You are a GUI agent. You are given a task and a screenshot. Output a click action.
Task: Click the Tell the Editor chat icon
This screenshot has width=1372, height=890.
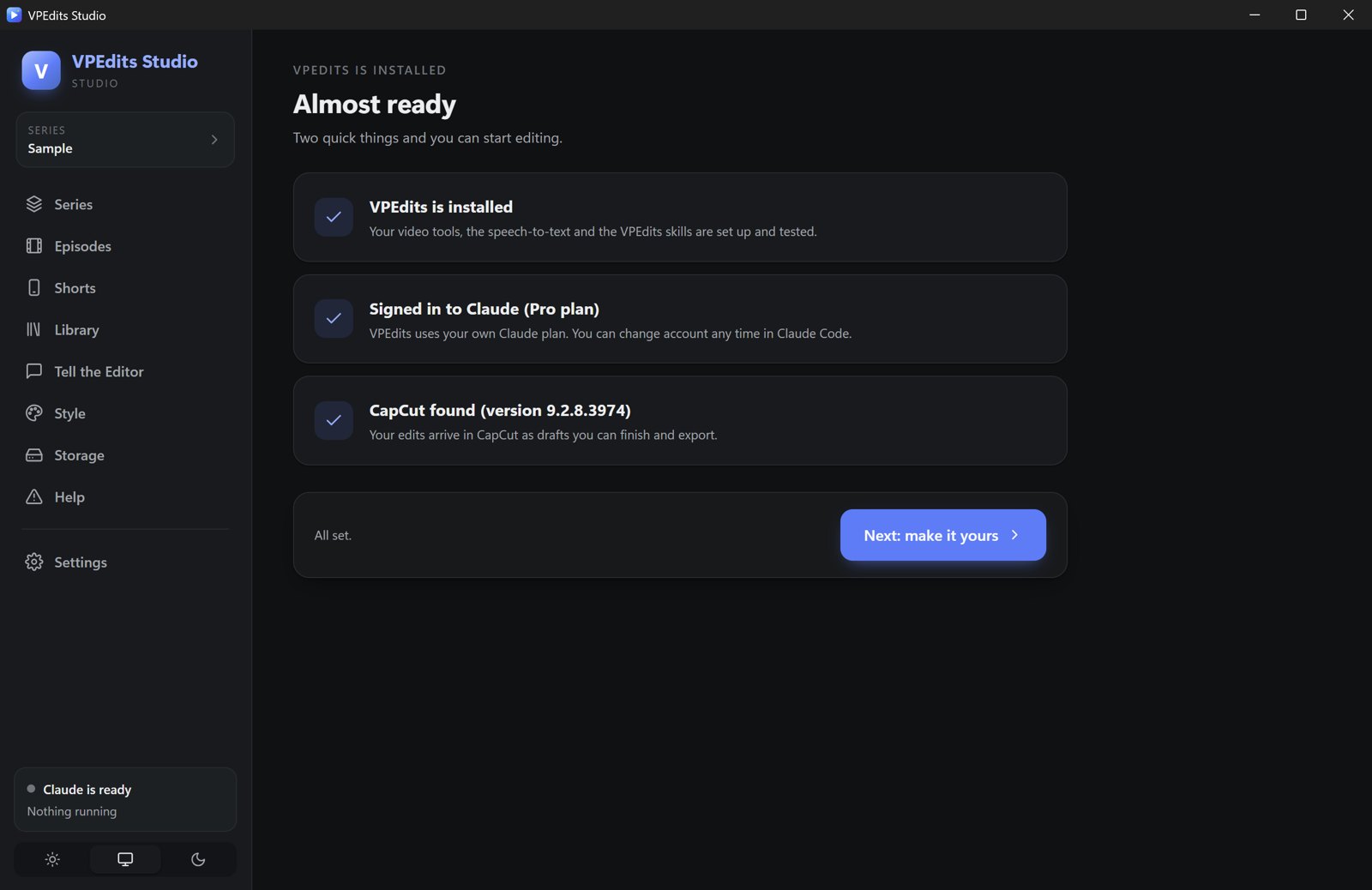(34, 371)
